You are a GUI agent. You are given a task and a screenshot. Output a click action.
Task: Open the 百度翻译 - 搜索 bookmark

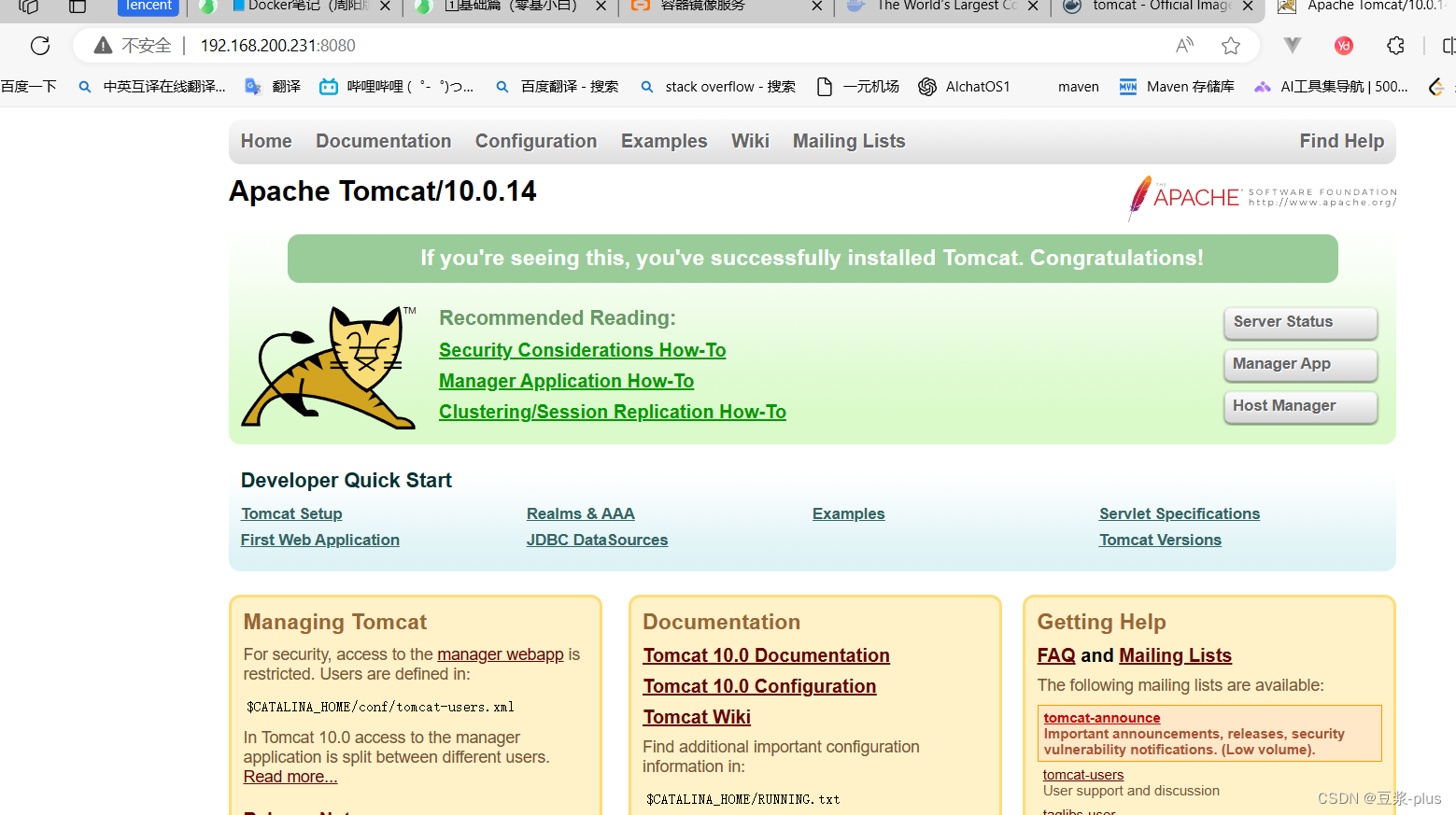coord(557,87)
